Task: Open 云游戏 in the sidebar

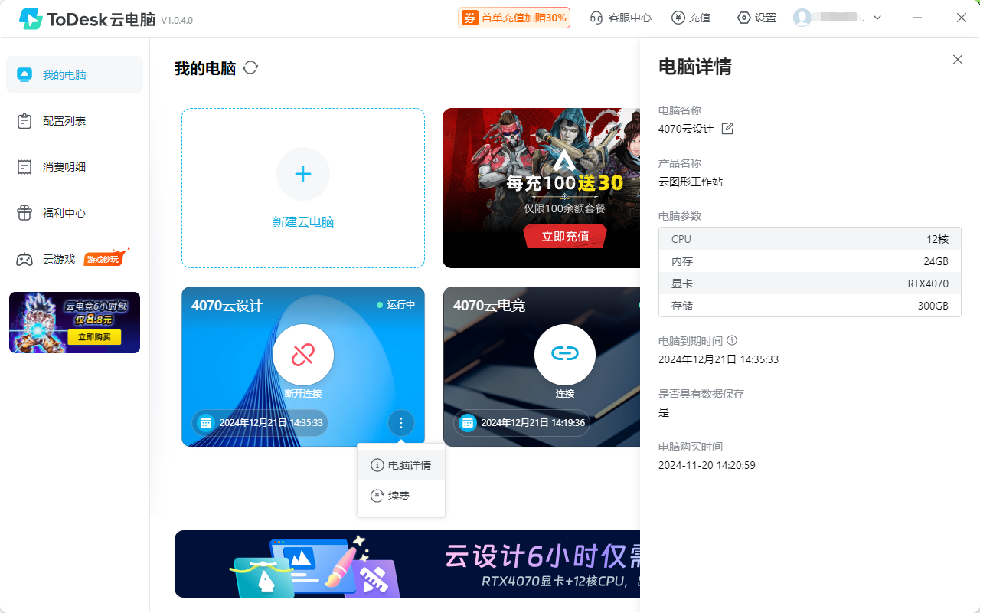Action: coord(54,259)
